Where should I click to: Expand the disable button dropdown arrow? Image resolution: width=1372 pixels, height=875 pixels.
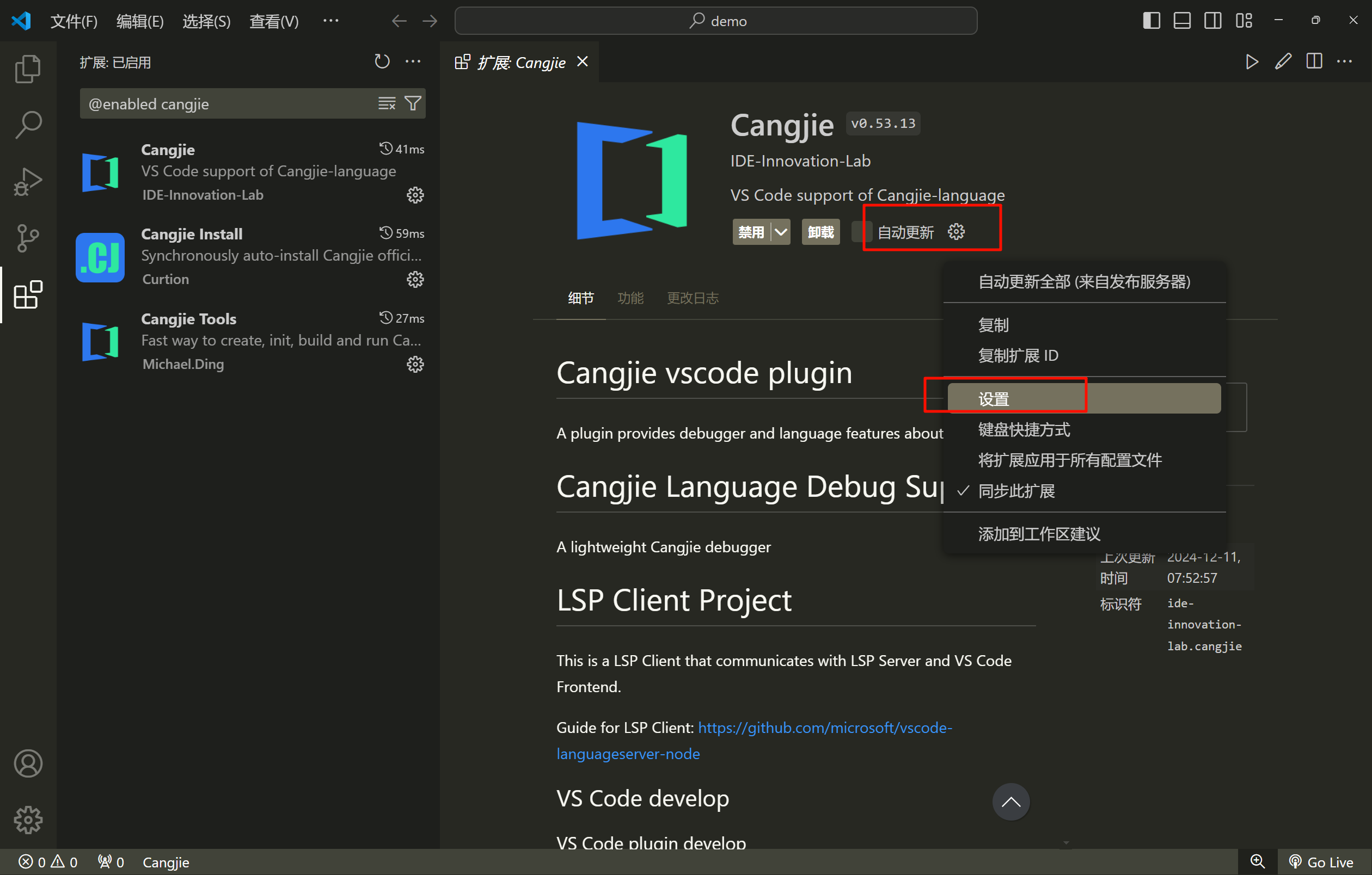(x=781, y=232)
